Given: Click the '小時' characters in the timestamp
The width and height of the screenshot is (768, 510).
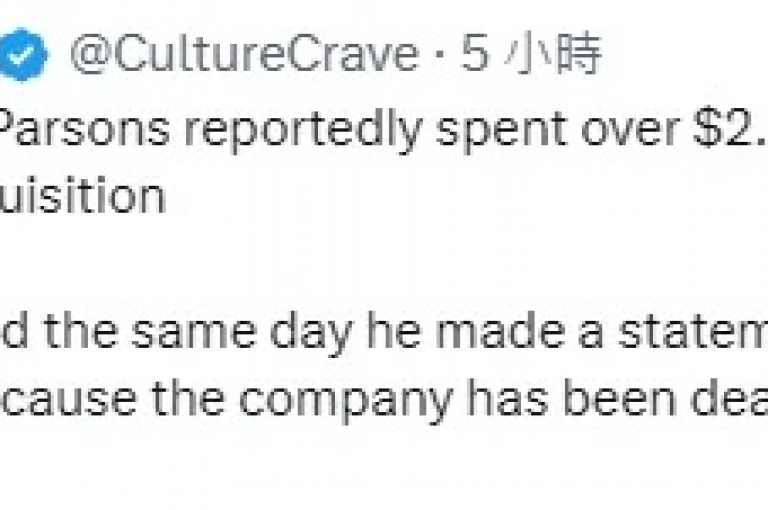Looking at the screenshot, I should point(553,53).
